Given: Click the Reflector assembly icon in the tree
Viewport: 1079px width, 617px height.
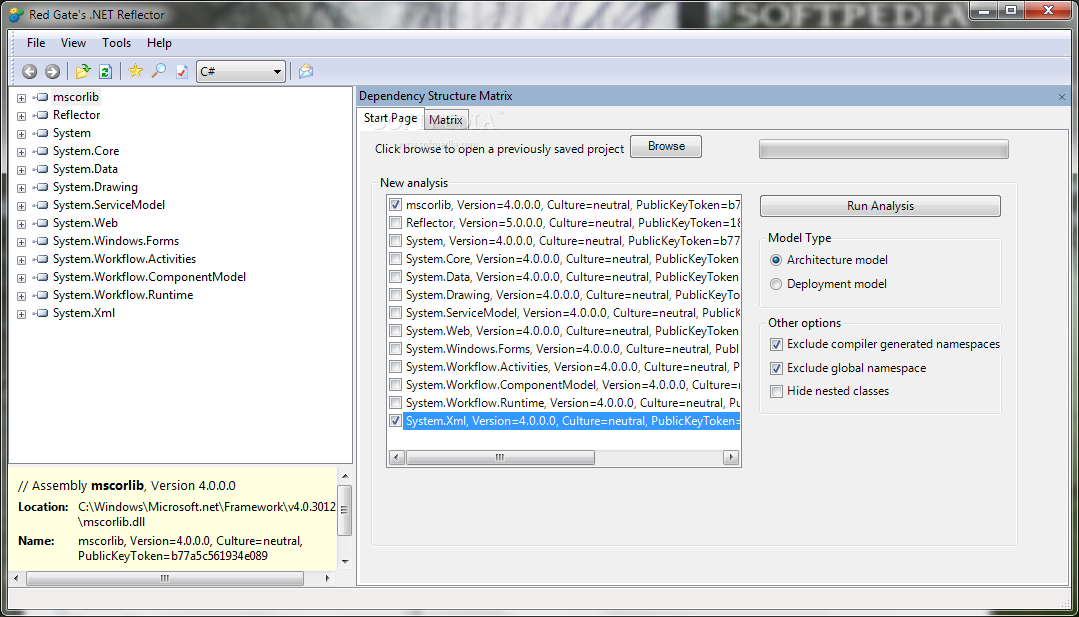Looking at the screenshot, I should [x=42, y=115].
